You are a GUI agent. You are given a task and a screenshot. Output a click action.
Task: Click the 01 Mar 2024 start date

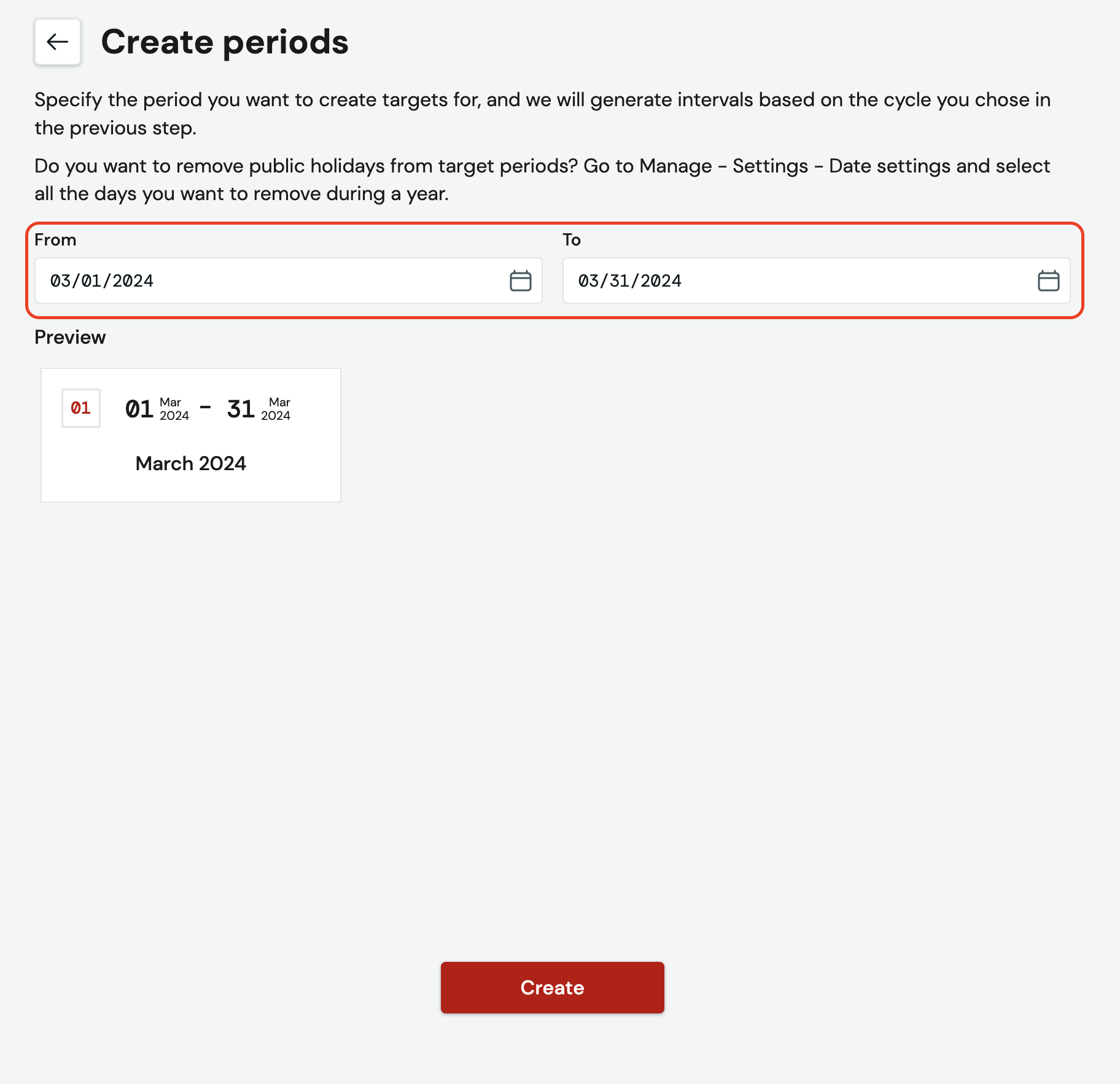(x=157, y=409)
